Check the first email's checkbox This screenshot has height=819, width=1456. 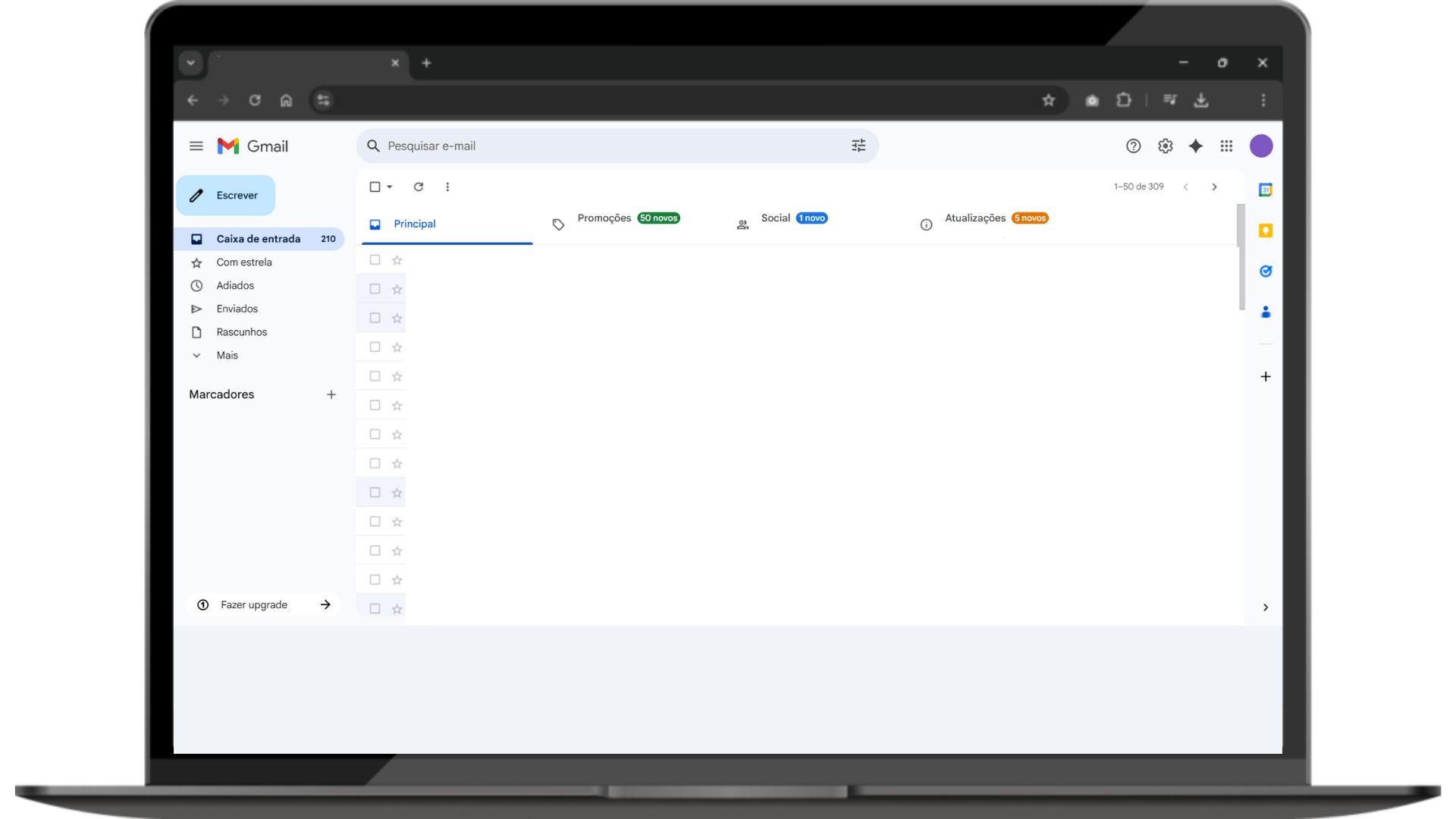[375, 260]
